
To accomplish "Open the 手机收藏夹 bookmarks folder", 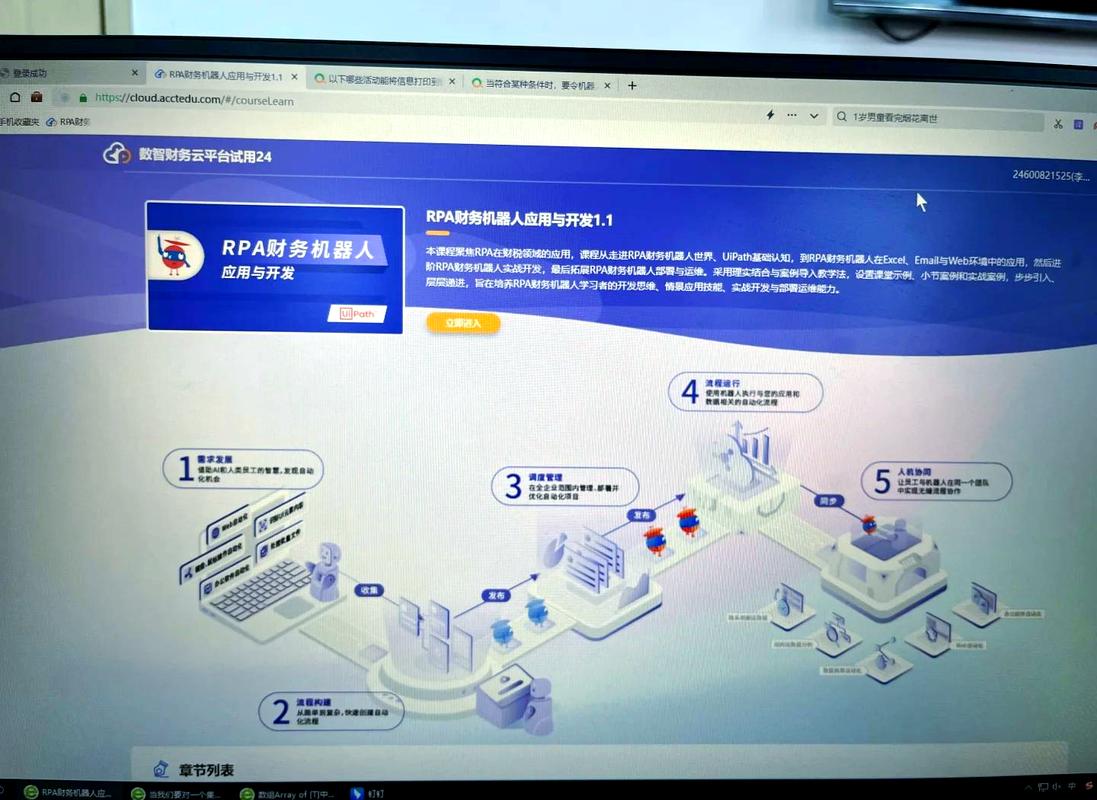I will [x=20, y=122].
